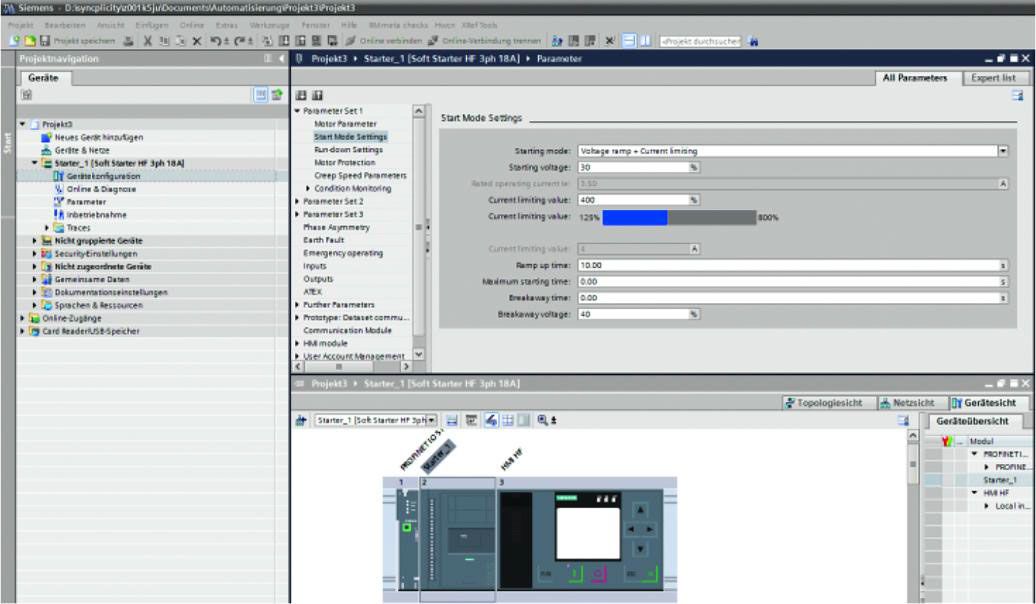Click the binoculars search icon beside project search
The height and width of the screenshot is (604, 1036).
(753, 41)
